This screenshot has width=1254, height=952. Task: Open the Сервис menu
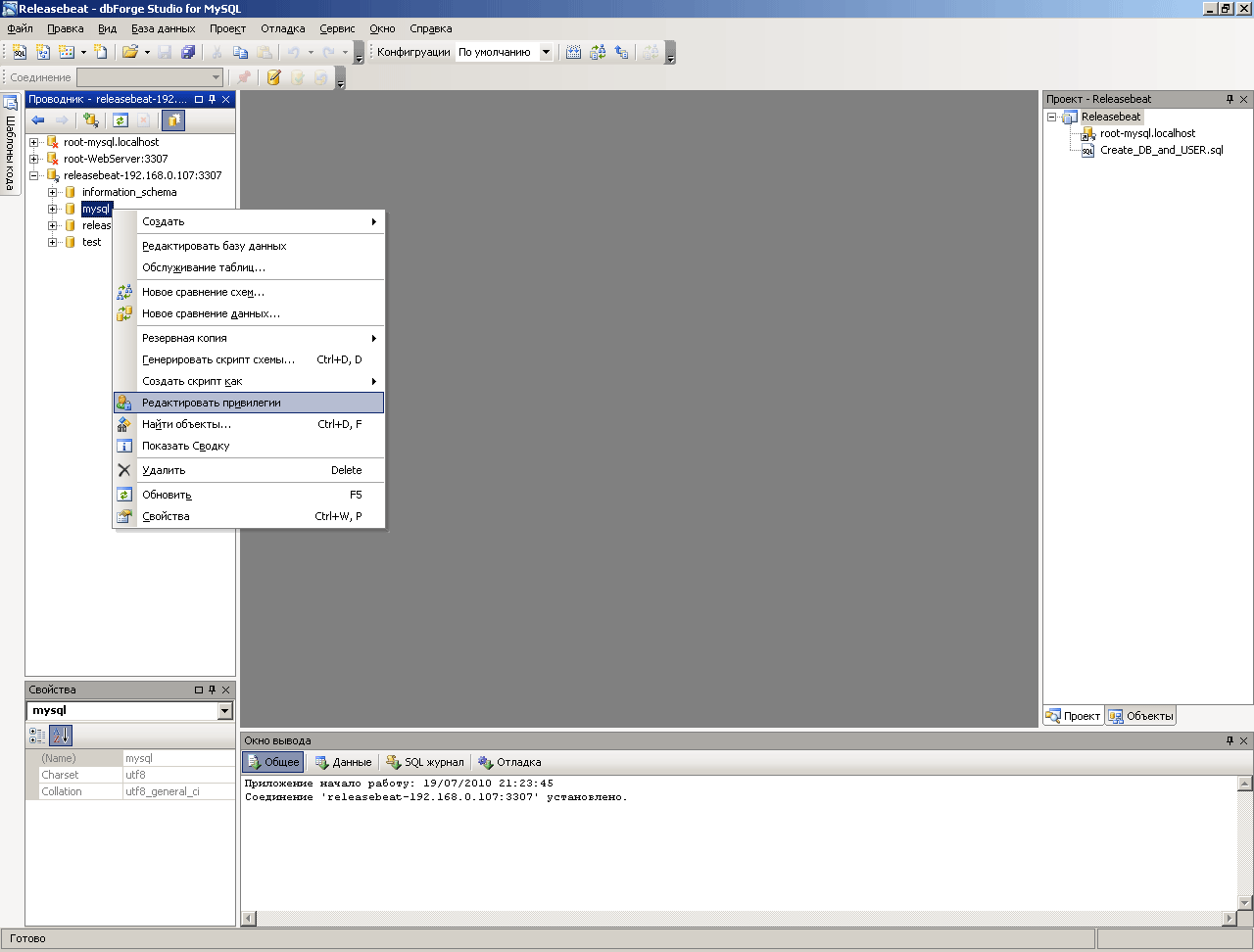[x=337, y=28]
